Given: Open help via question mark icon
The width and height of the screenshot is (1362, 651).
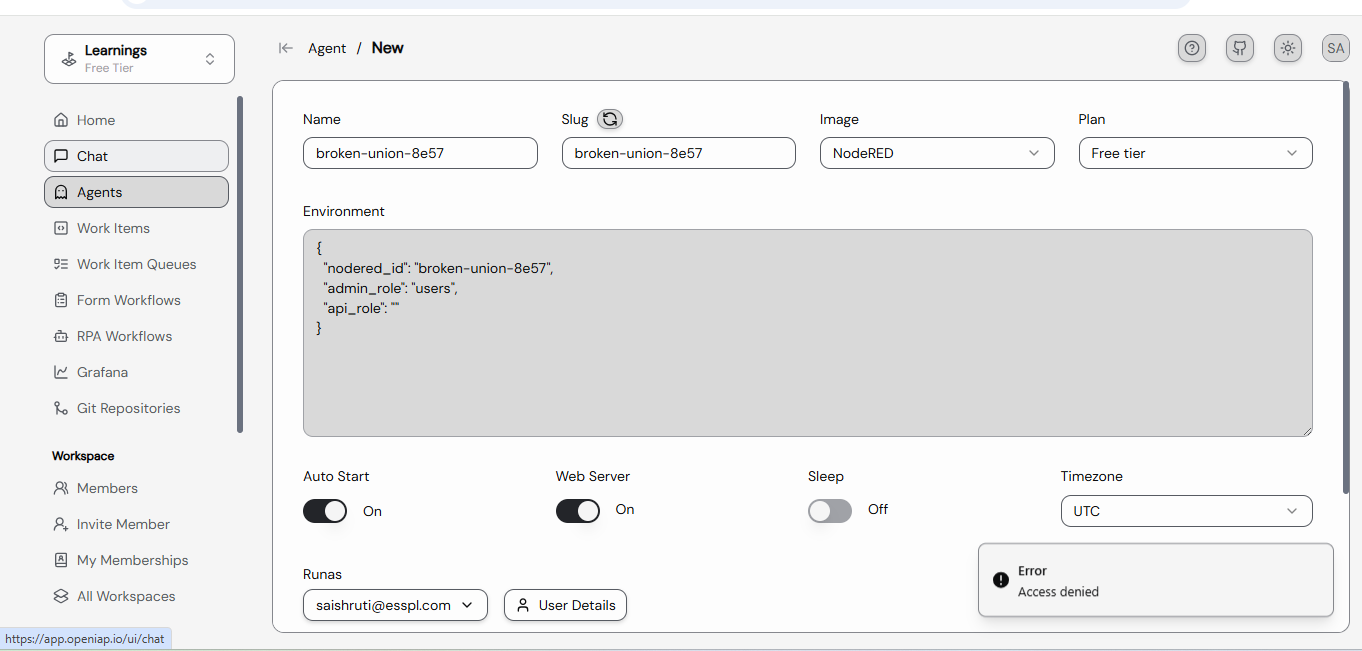Looking at the screenshot, I should tap(1192, 48).
